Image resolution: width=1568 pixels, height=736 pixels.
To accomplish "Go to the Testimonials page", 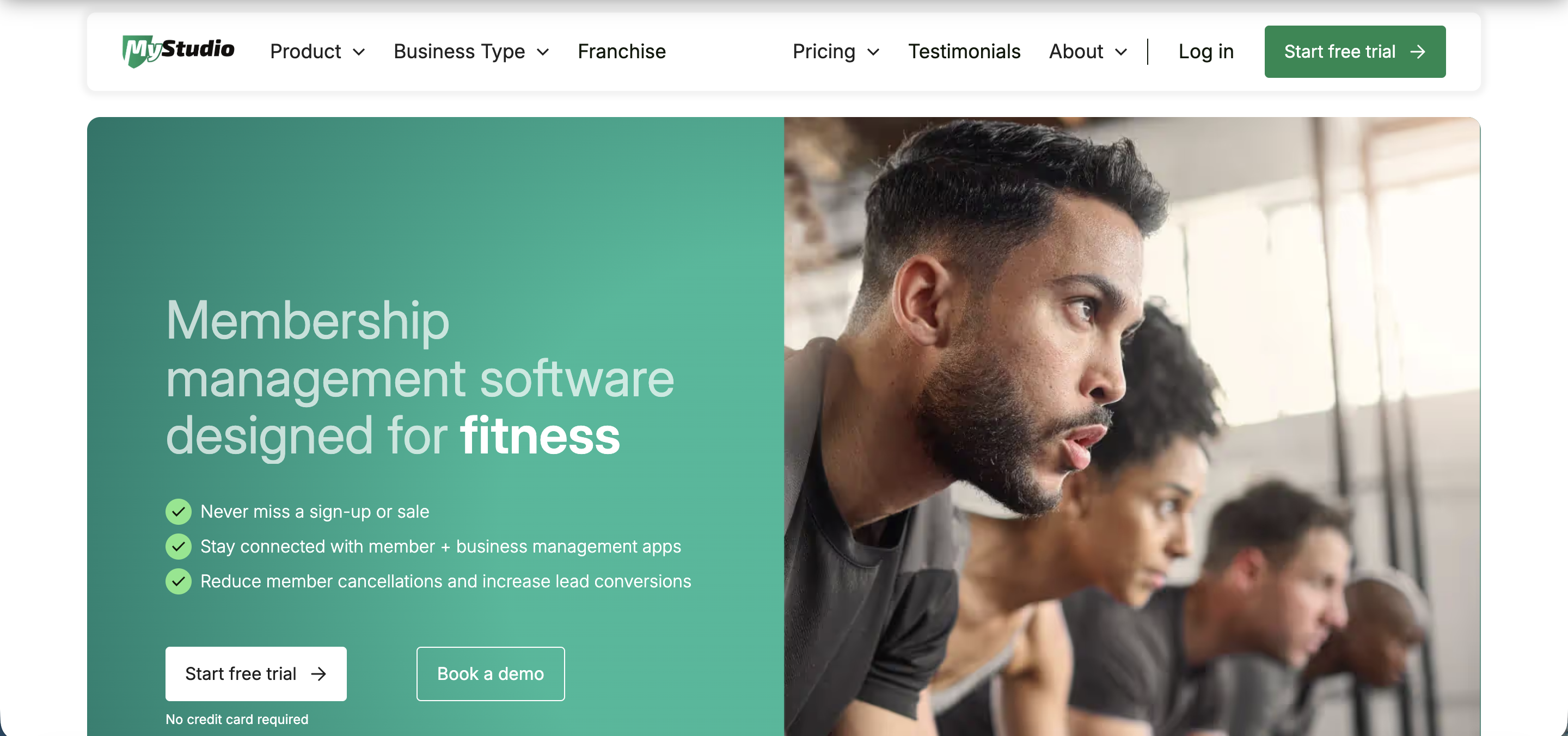I will 964,51.
